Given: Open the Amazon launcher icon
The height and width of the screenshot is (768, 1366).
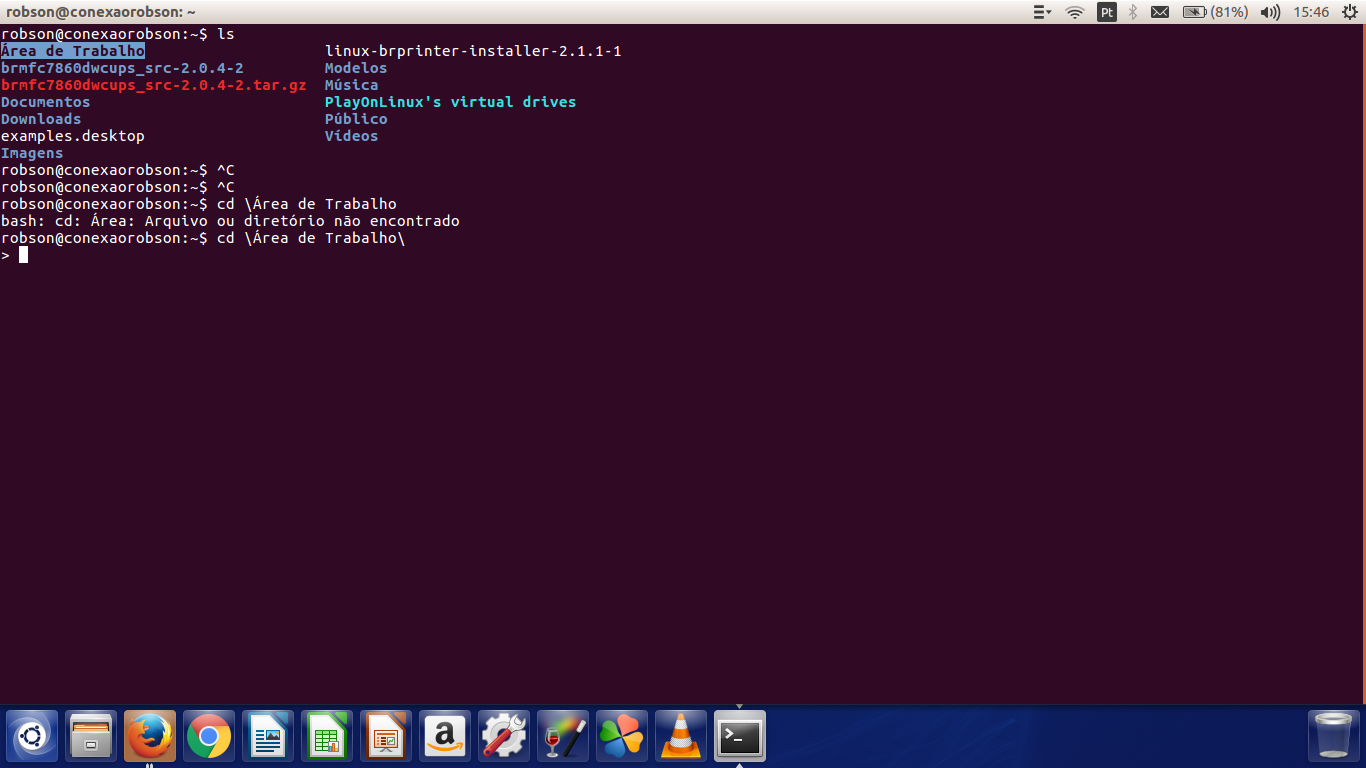Looking at the screenshot, I should [445, 737].
